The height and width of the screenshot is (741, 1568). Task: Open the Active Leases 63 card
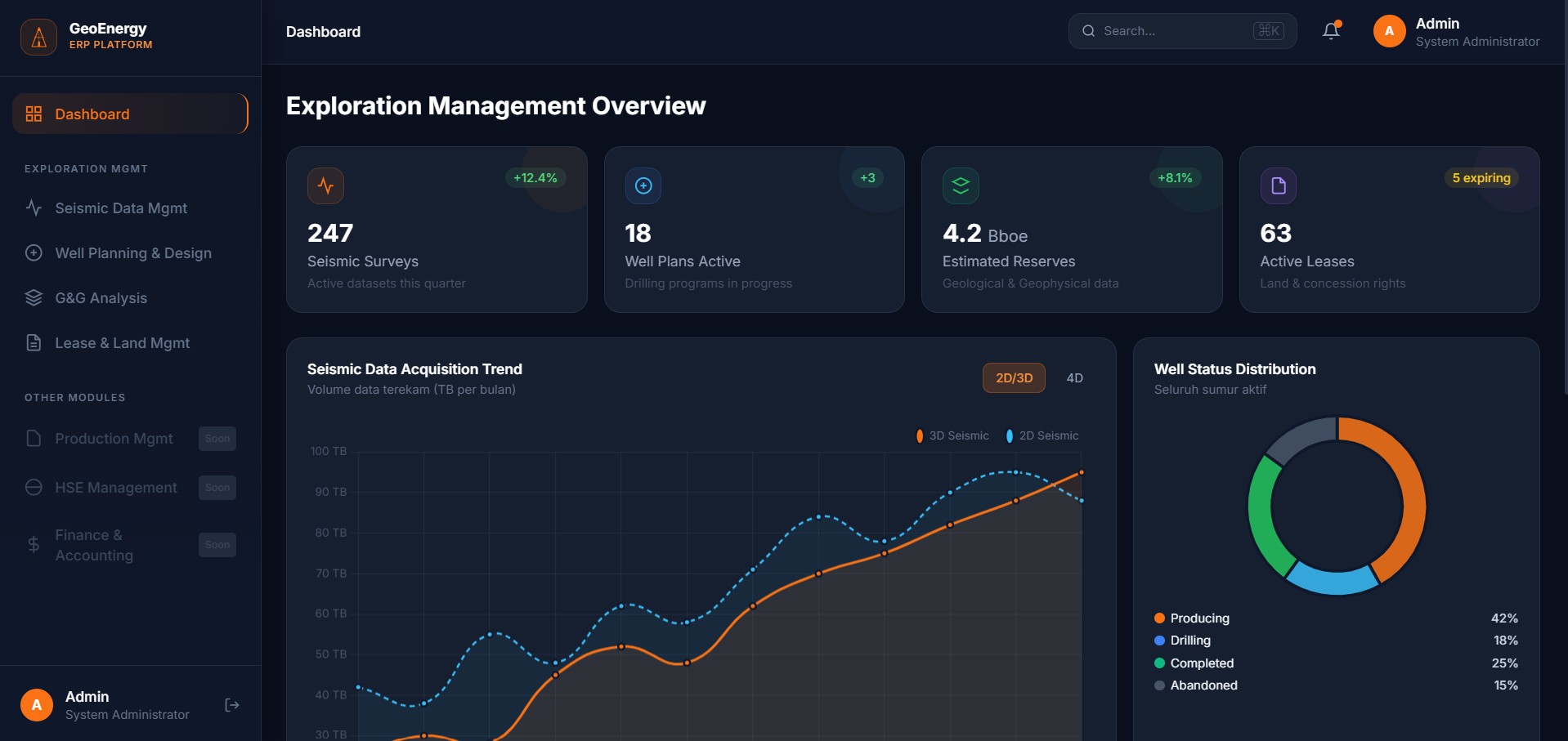1390,230
